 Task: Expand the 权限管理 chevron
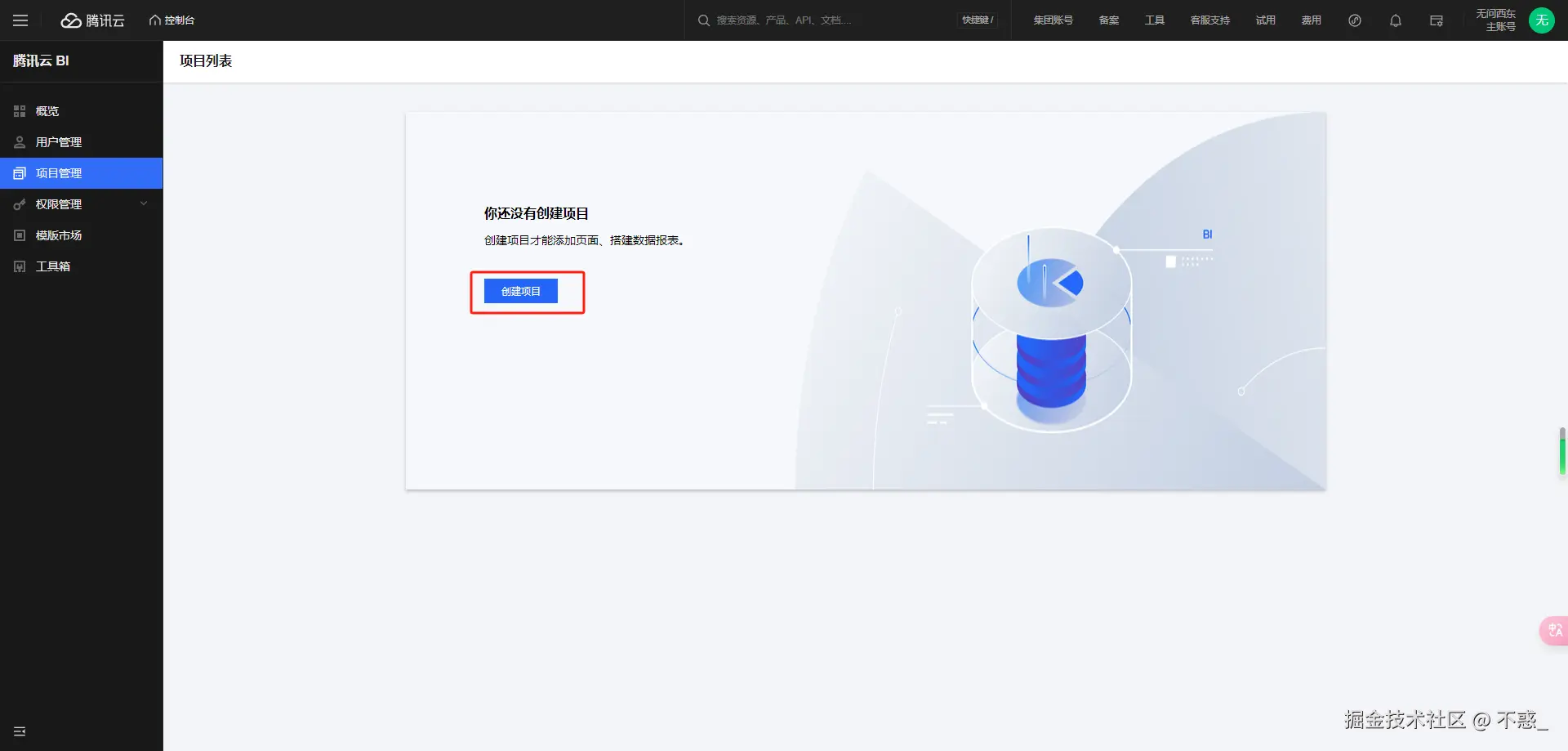click(144, 203)
